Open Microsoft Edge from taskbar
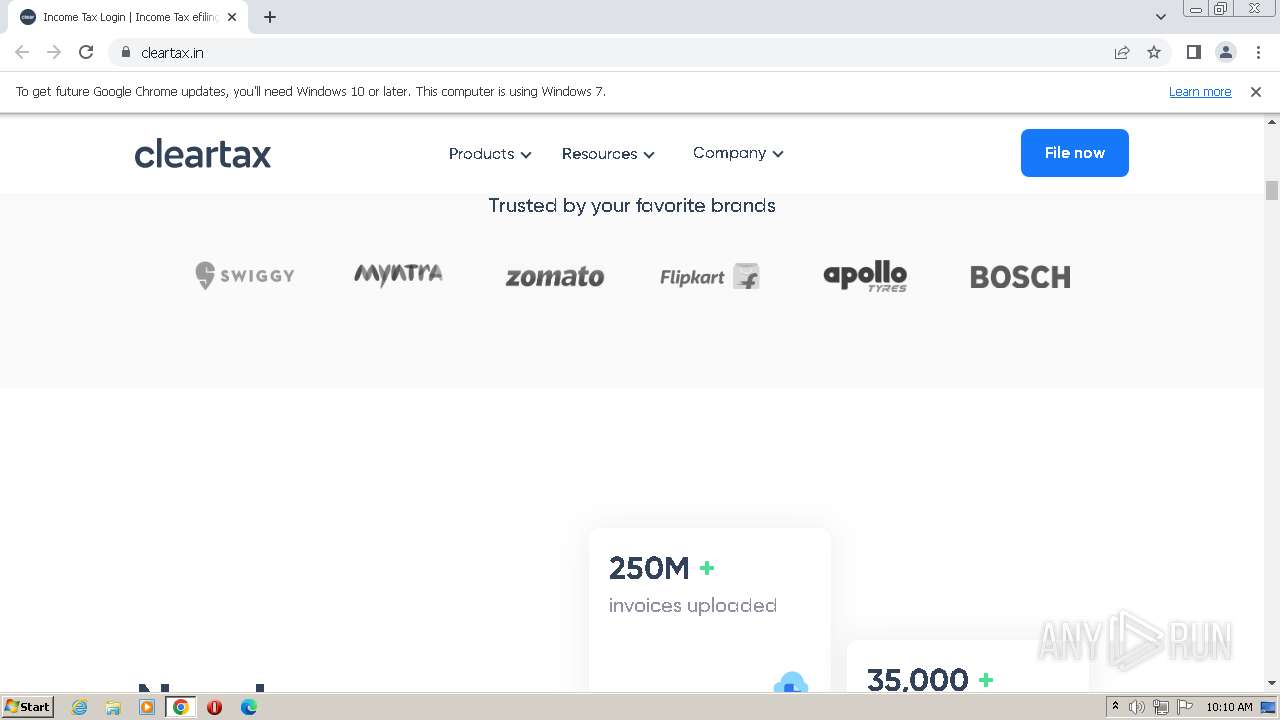 (249, 707)
